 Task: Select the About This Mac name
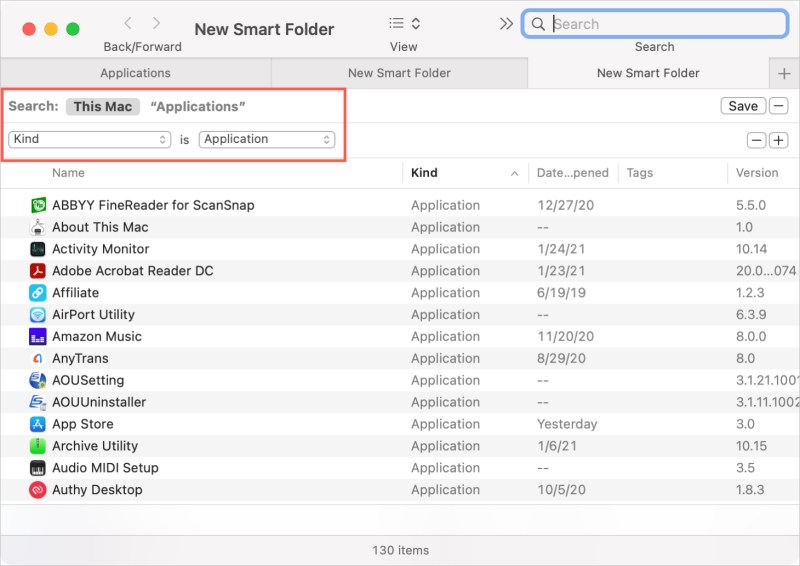pos(100,227)
